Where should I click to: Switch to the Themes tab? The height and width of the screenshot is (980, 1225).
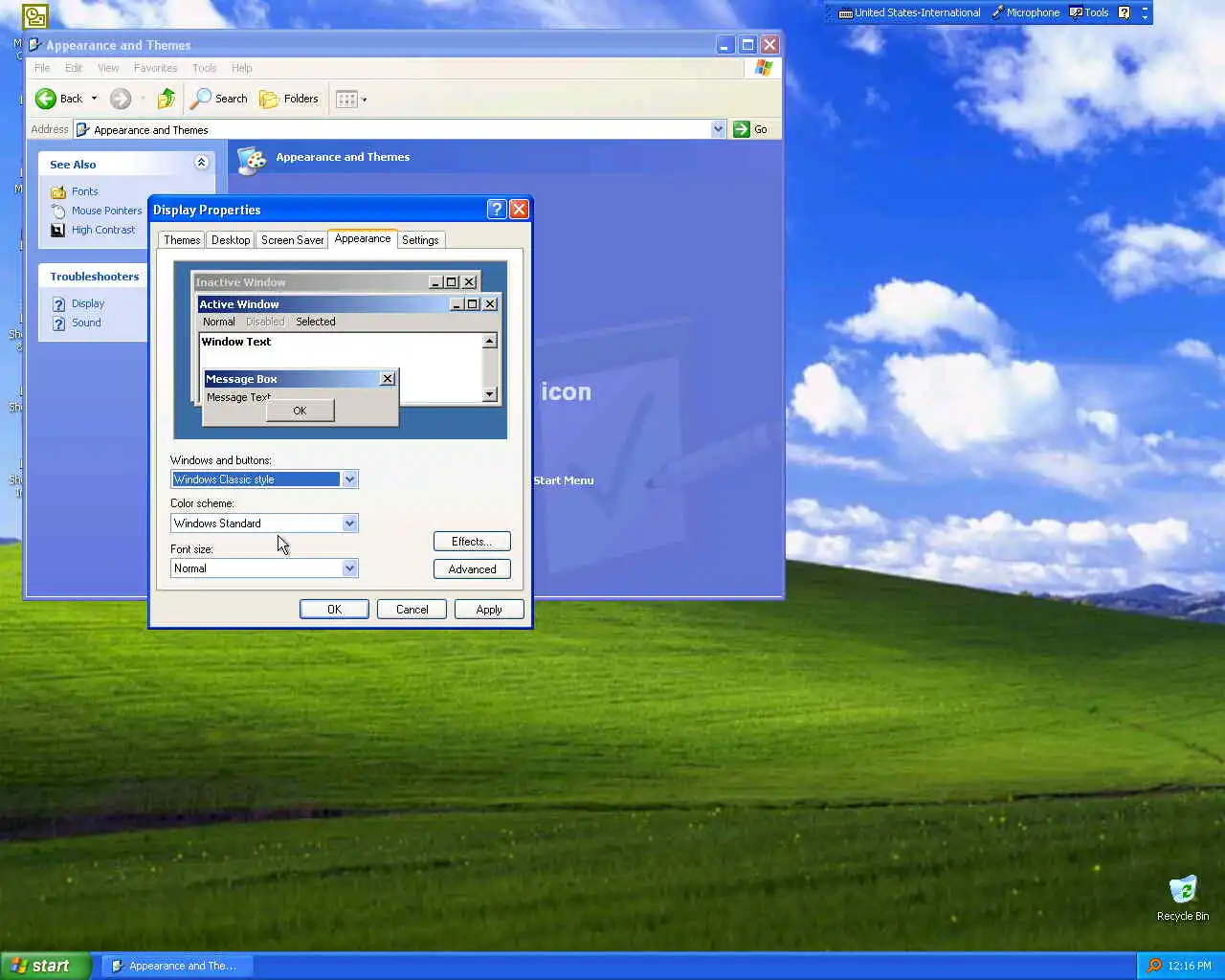182,240
